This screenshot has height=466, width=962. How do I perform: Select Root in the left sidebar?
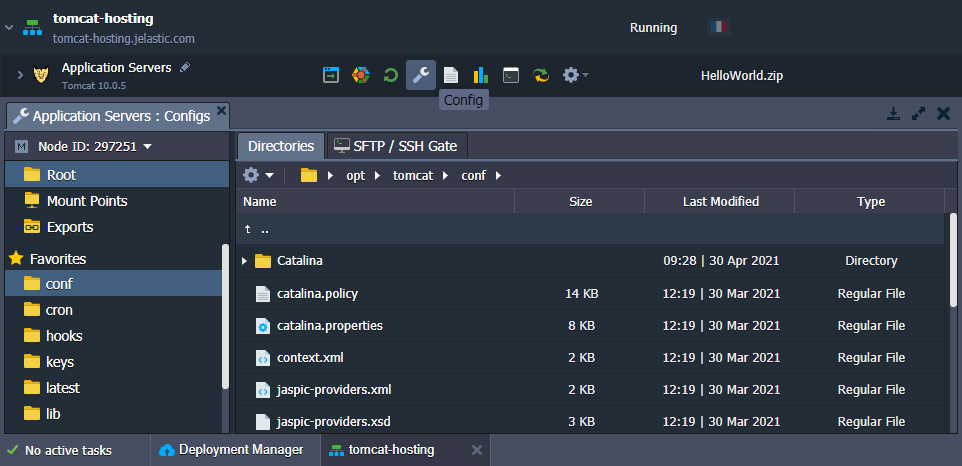coord(117,175)
